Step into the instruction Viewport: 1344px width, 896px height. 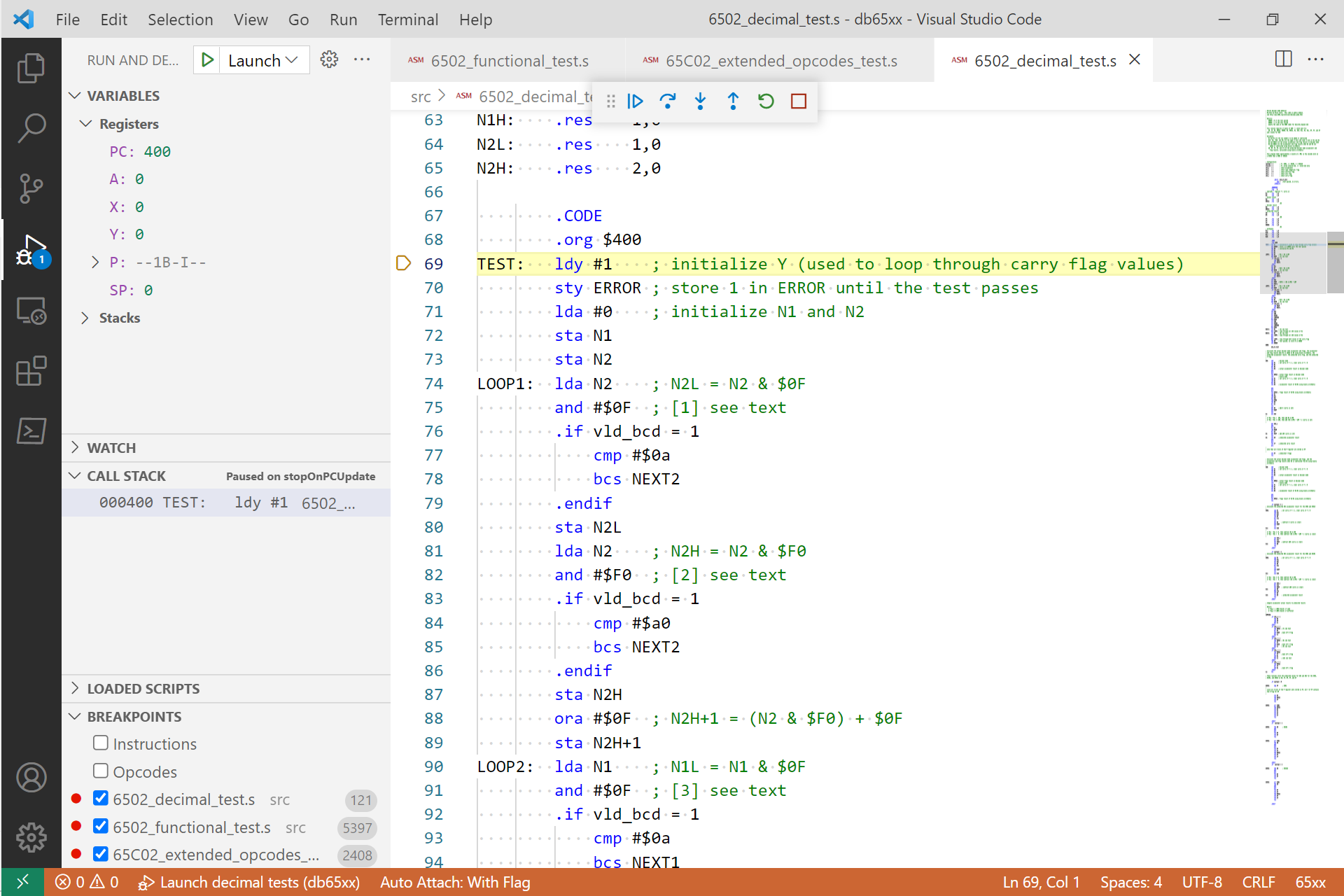(700, 101)
